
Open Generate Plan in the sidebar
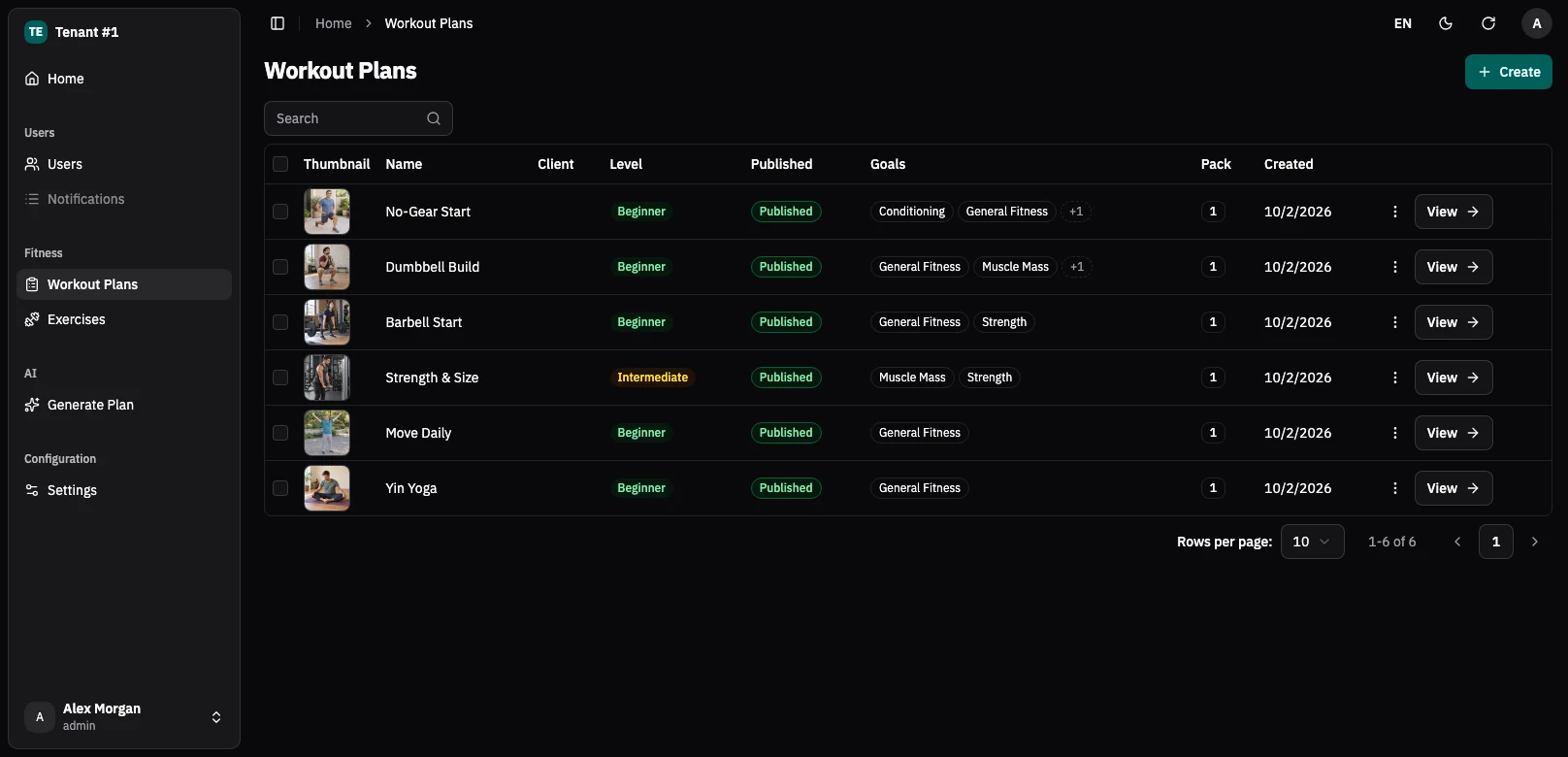pos(124,405)
